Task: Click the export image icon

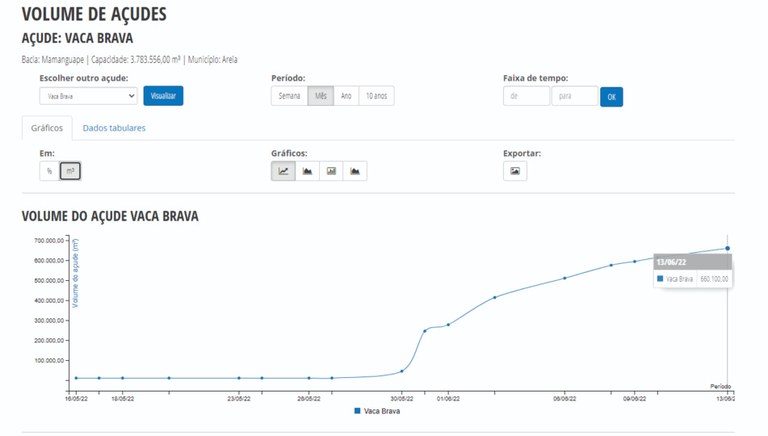Action: (515, 171)
